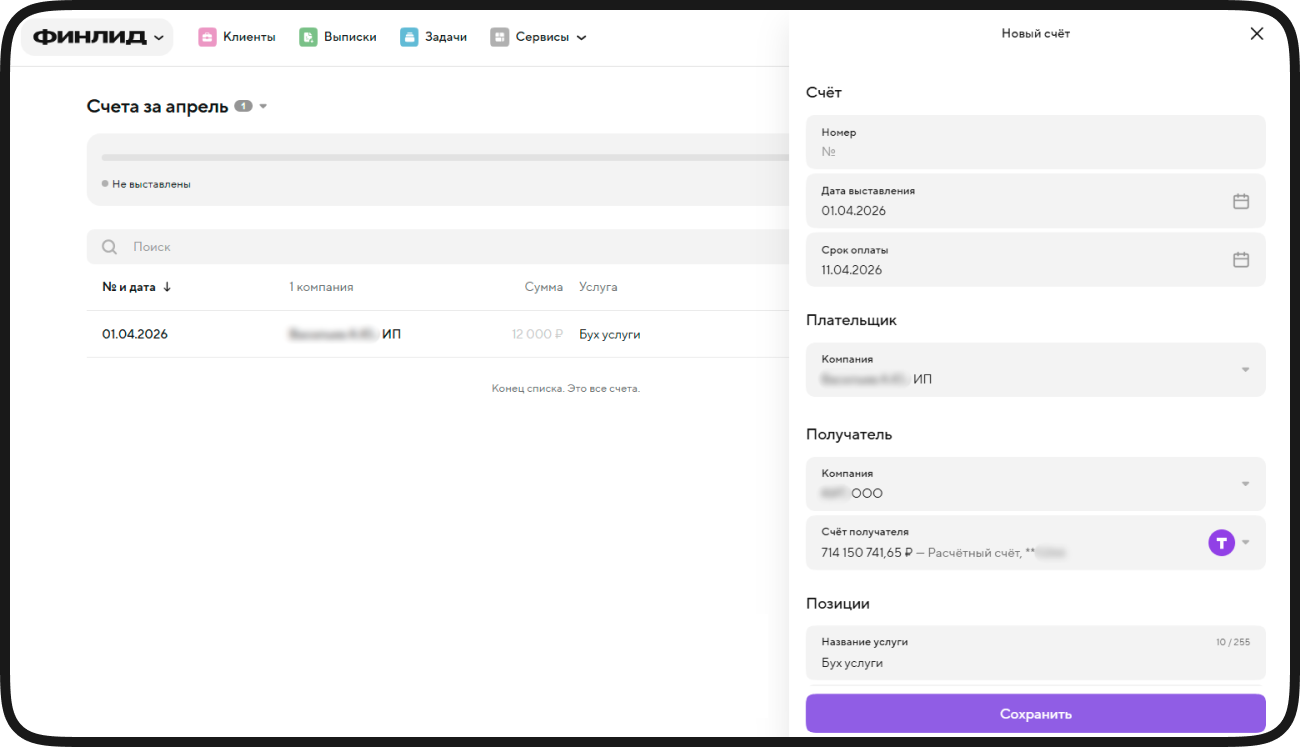This screenshot has height=747, width=1300.
Task: Open calendar for Срок оплаты
Action: [x=1241, y=260]
